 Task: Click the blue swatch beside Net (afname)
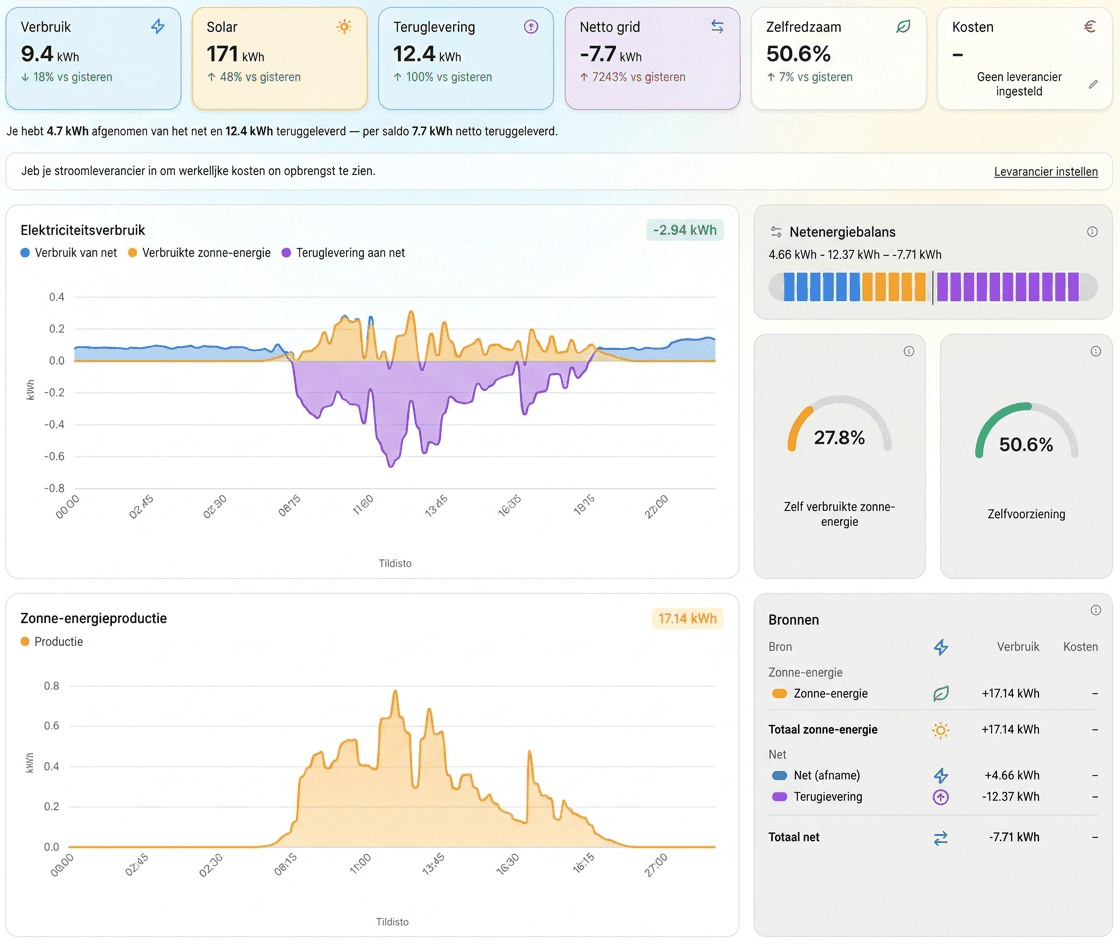pyautogui.click(x=779, y=775)
